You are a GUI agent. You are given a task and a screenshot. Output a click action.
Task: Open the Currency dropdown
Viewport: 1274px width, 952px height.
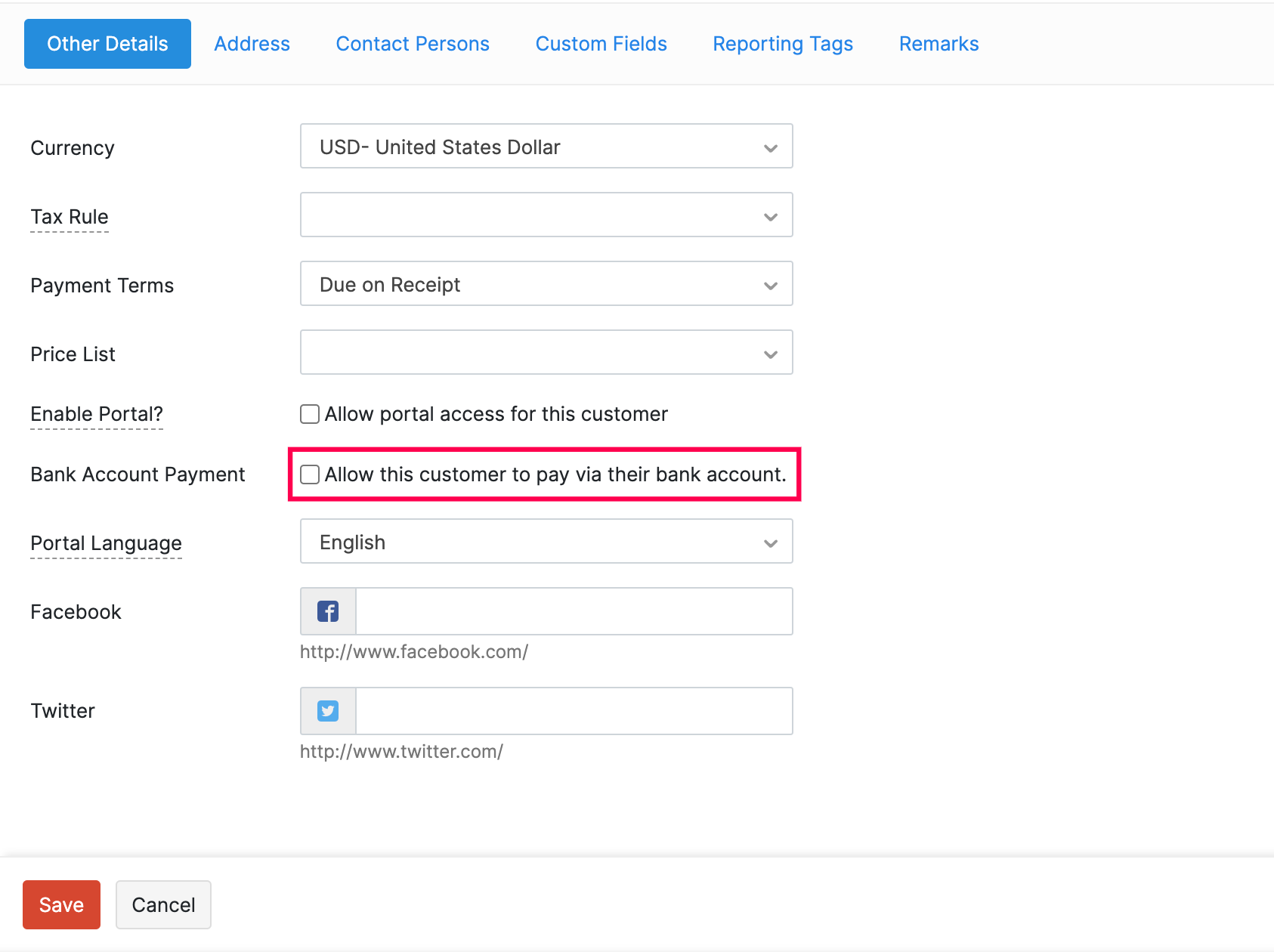(546, 147)
